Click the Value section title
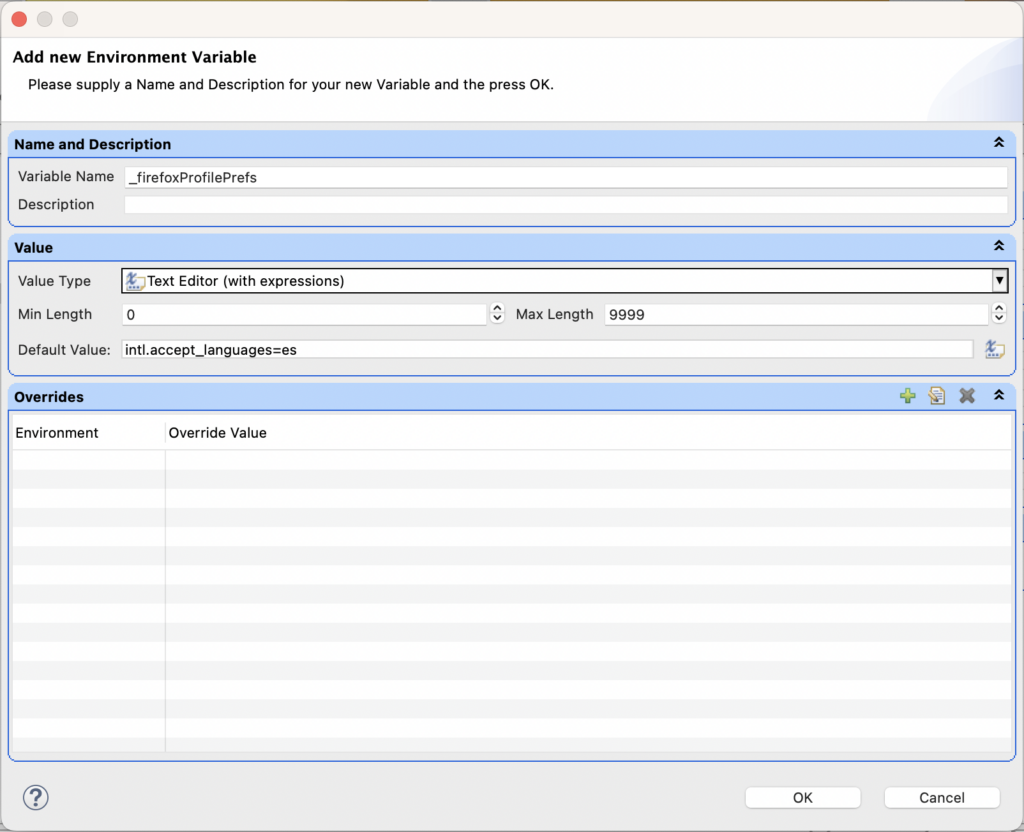This screenshot has height=832, width=1024. [33, 248]
